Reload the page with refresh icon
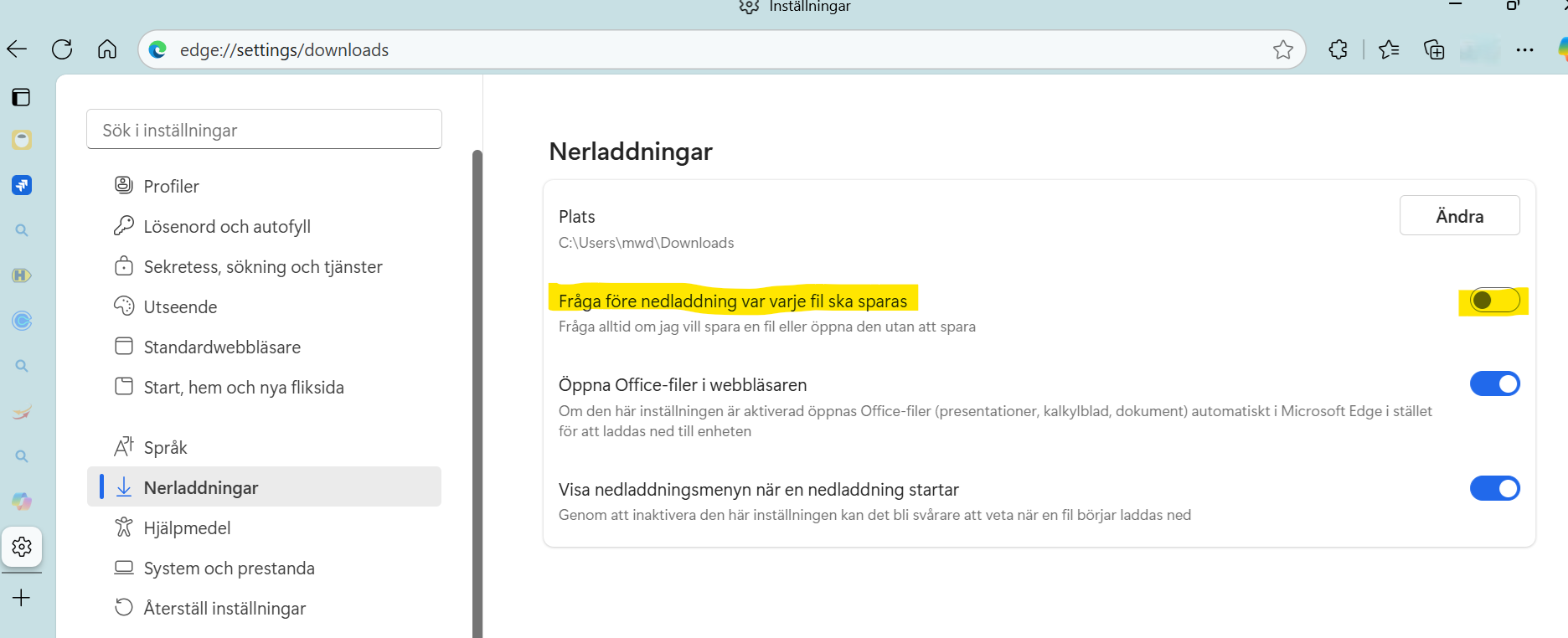This screenshot has height=638, width=1568. click(62, 49)
